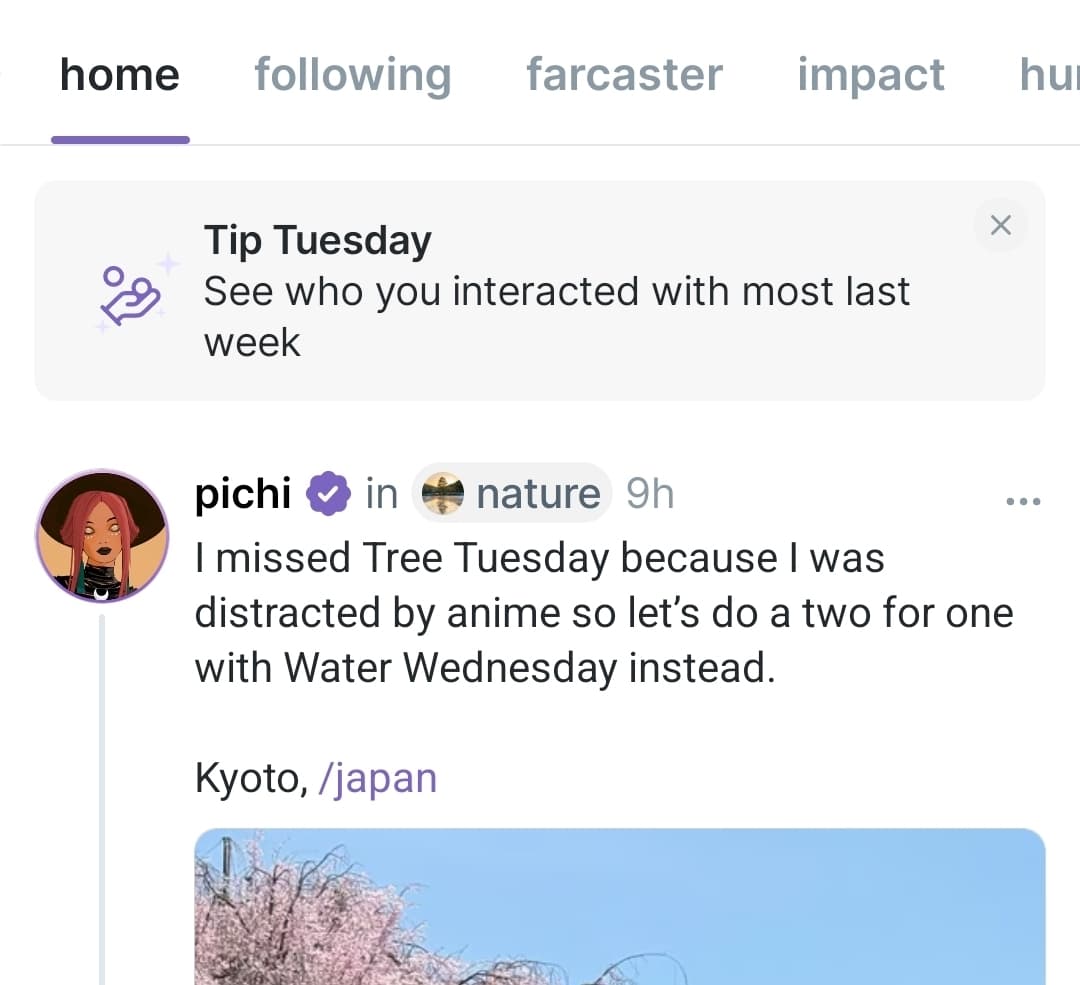The image size is (1080, 985).
Task: Open the three-dot options menu on pichi's cast
Action: point(1022,499)
